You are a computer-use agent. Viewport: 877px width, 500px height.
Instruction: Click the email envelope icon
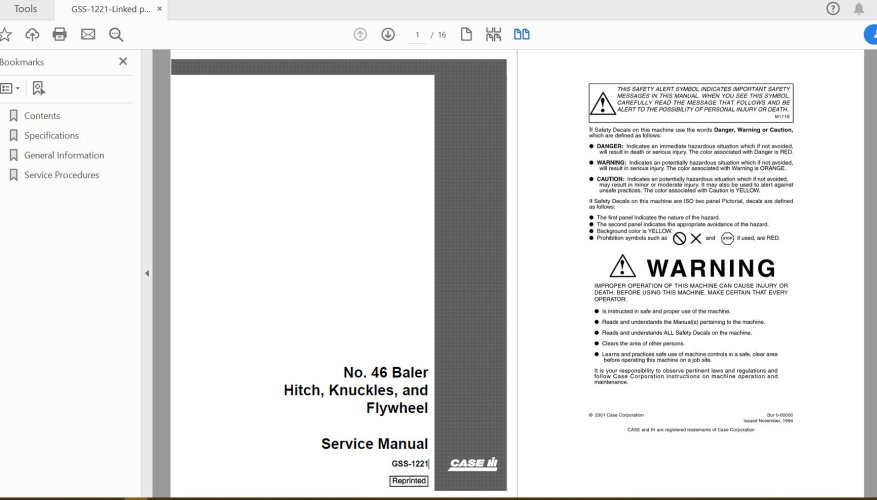(88, 34)
